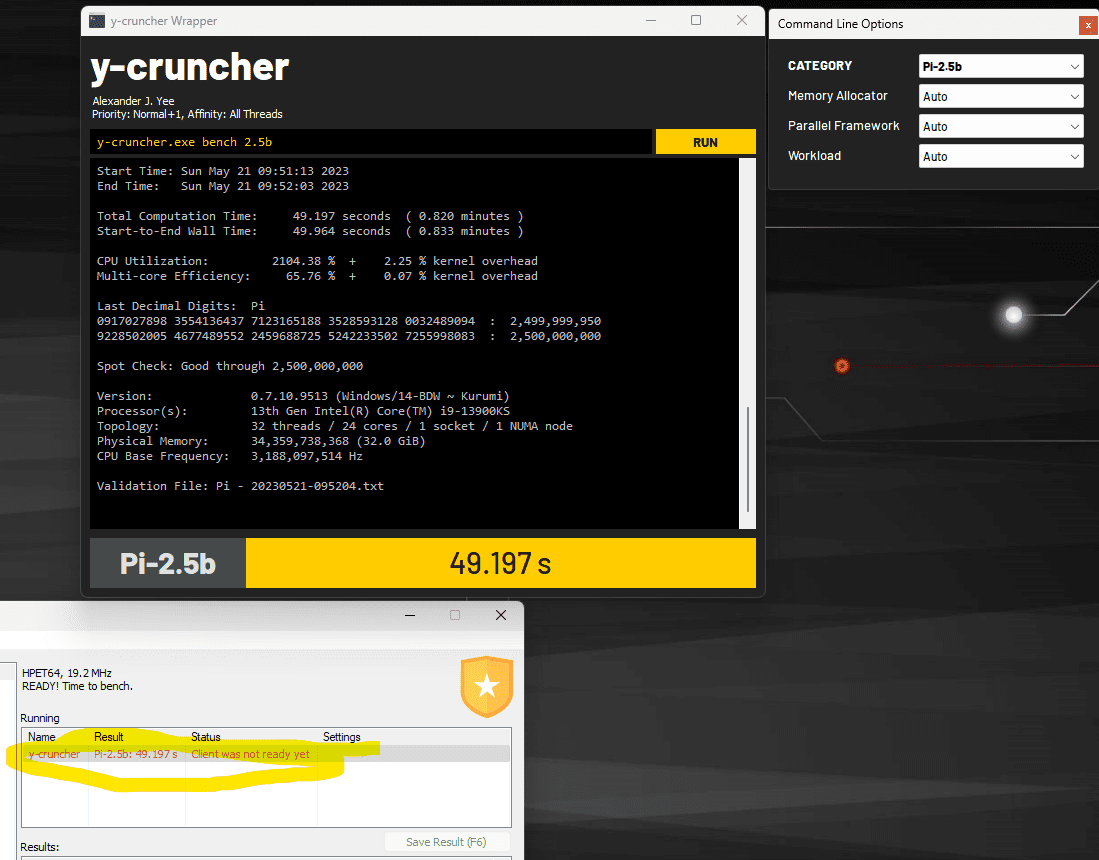Click the console output scrollbar thumb
This screenshot has width=1099, height=860.
click(748, 459)
